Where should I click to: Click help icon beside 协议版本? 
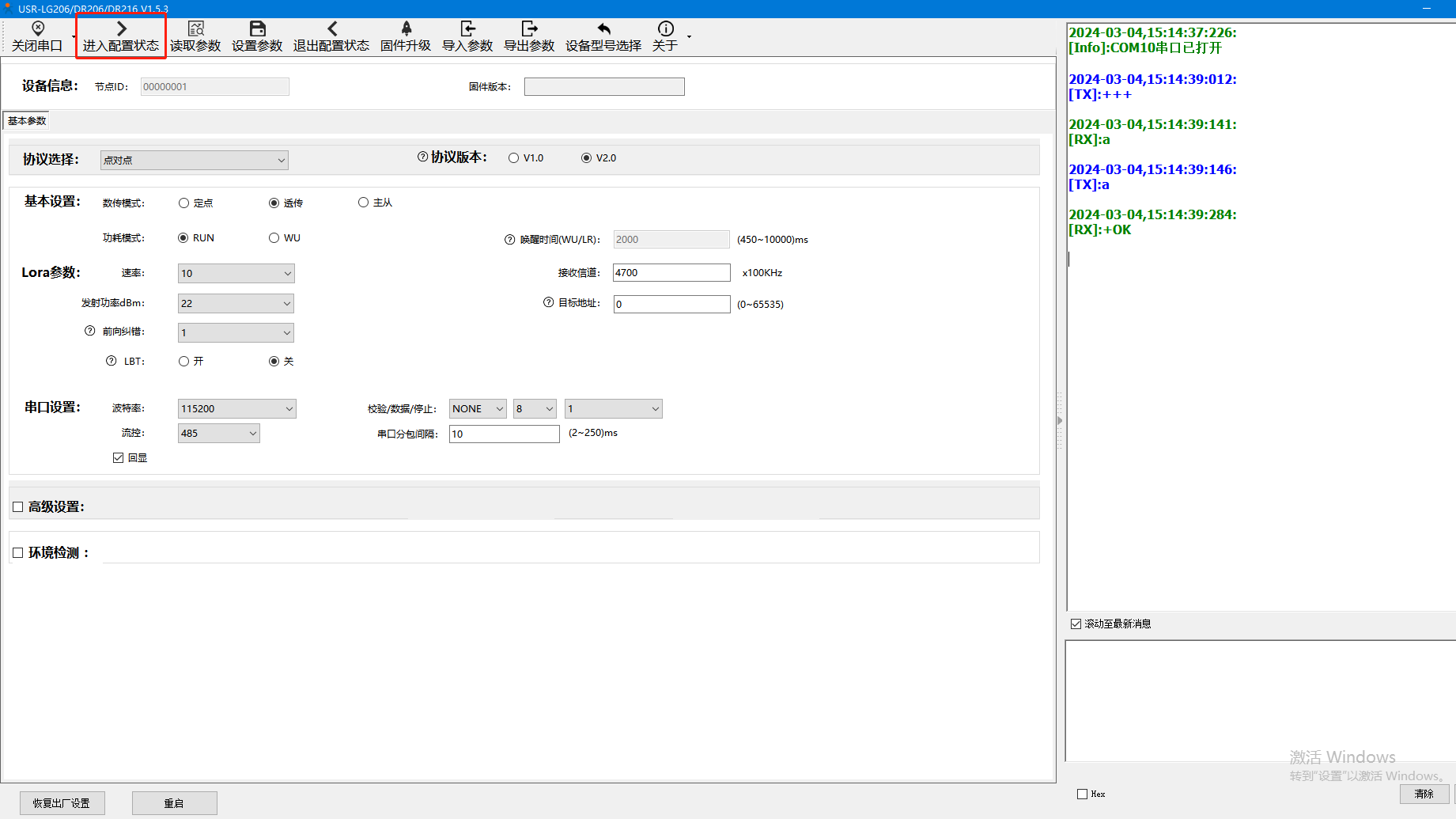tap(423, 157)
